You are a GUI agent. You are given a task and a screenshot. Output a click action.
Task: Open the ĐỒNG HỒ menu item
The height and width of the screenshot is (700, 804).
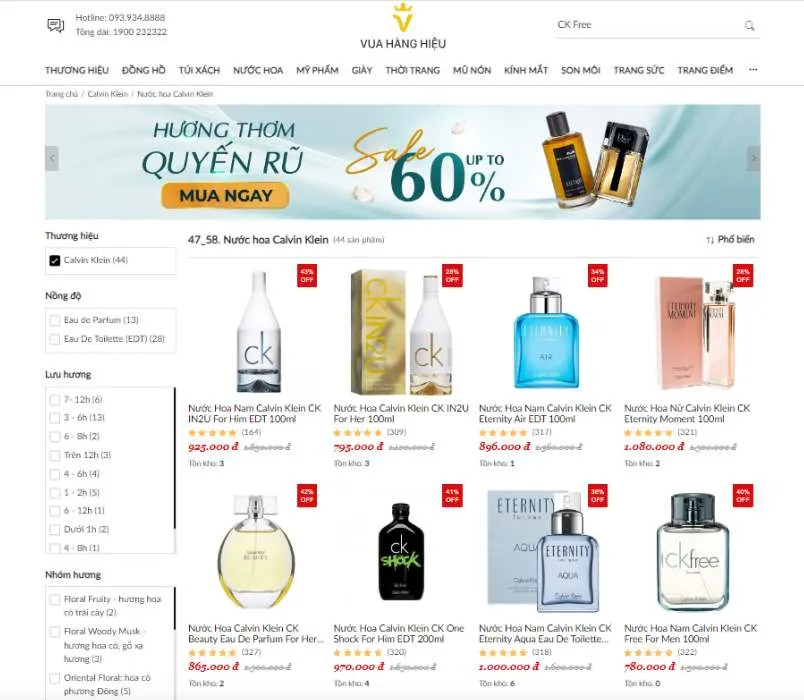[144, 70]
